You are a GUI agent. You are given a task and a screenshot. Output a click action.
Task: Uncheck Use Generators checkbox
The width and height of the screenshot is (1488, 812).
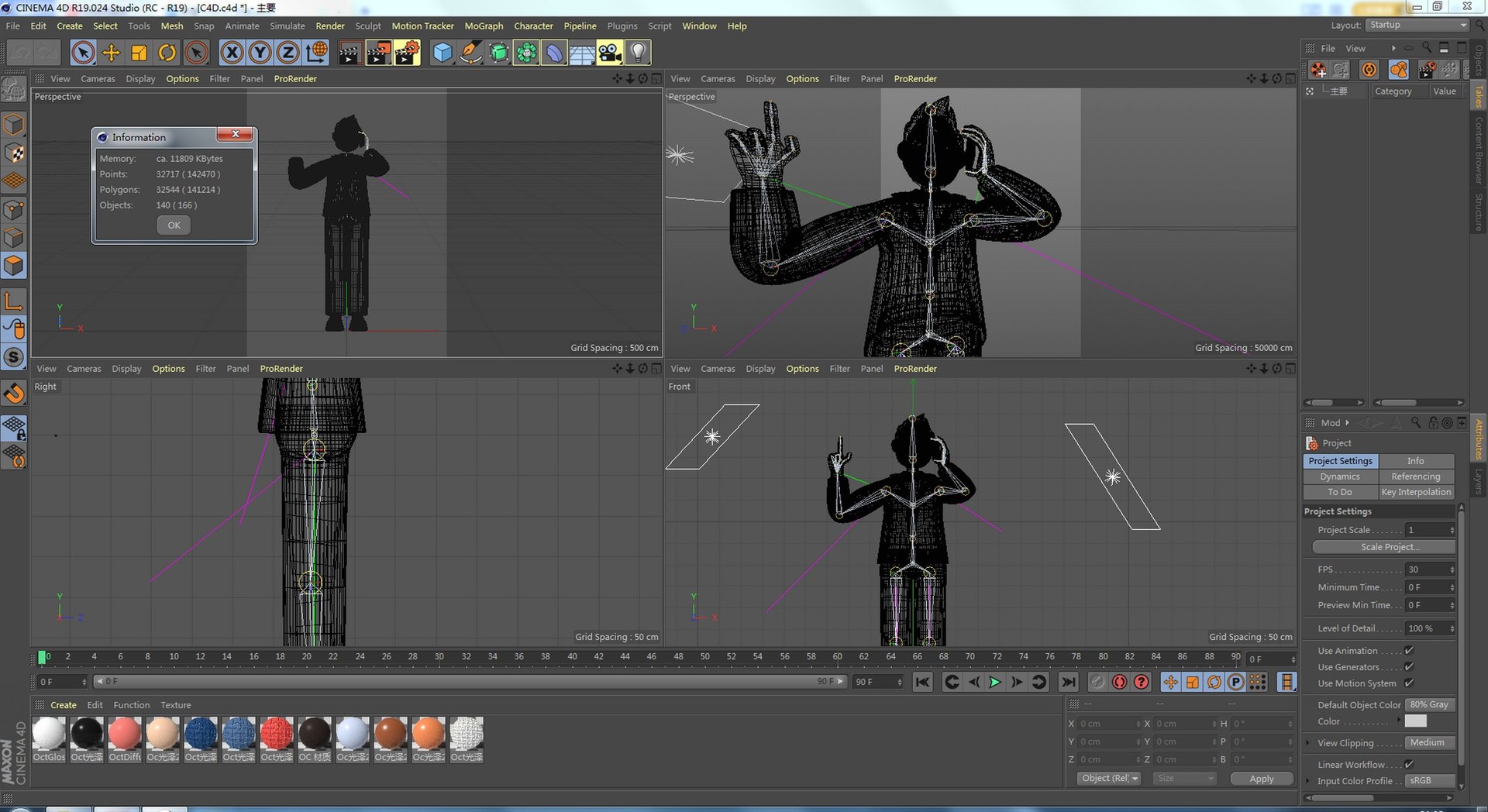(1409, 667)
